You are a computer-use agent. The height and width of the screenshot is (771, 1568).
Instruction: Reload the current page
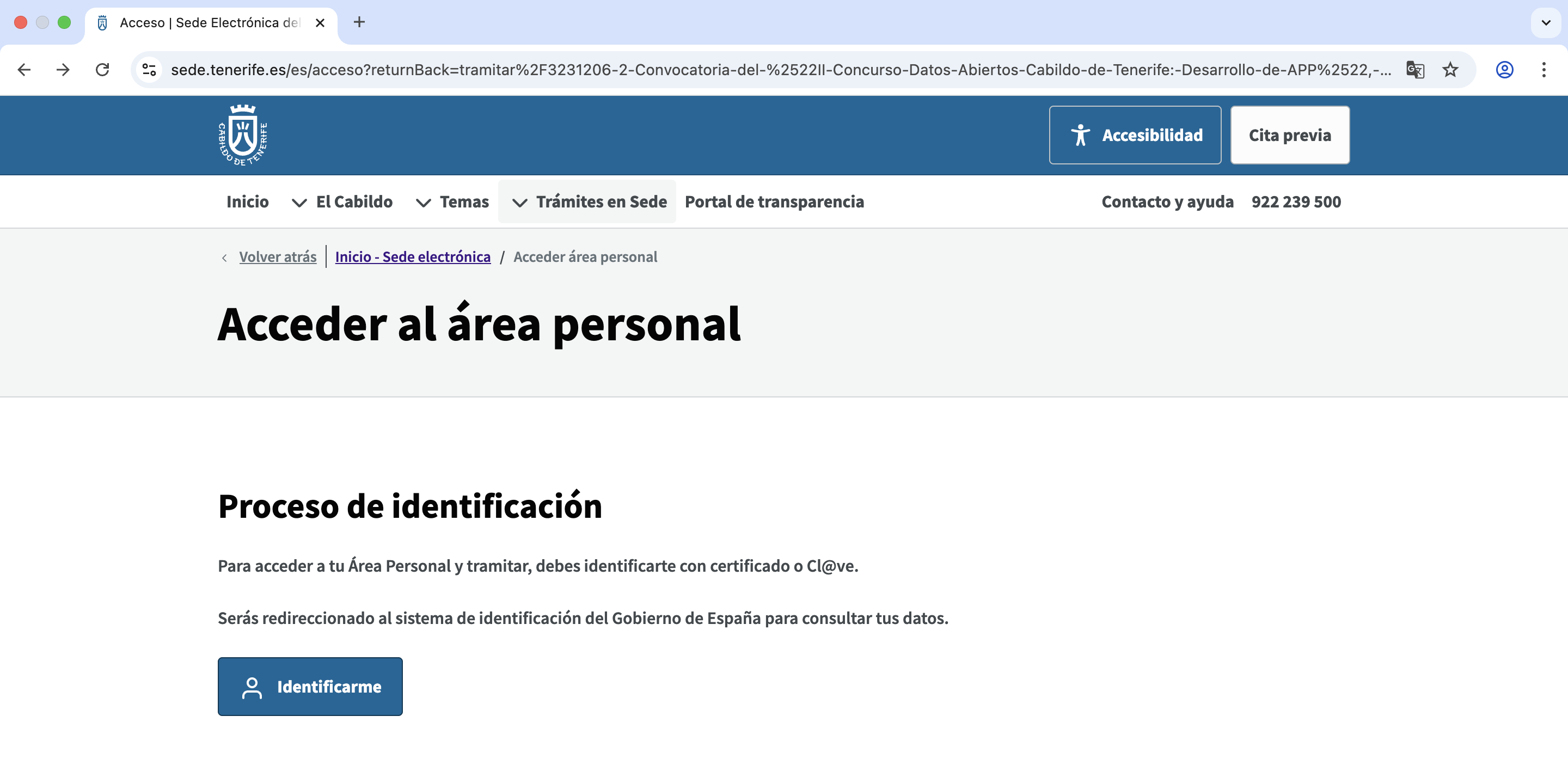pos(102,69)
